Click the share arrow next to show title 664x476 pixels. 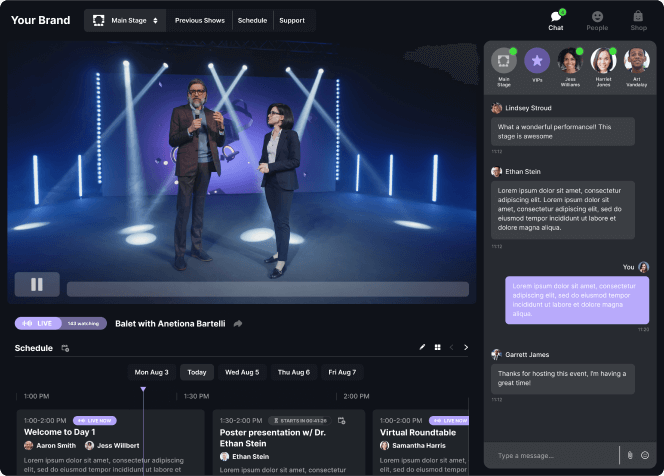(x=238, y=324)
